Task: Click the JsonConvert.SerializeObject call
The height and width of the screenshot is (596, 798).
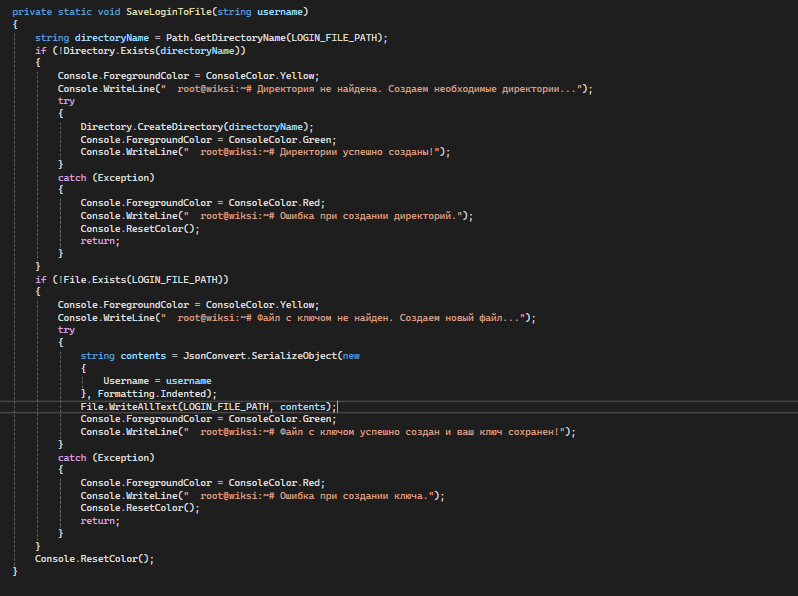Action: pos(260,356)
